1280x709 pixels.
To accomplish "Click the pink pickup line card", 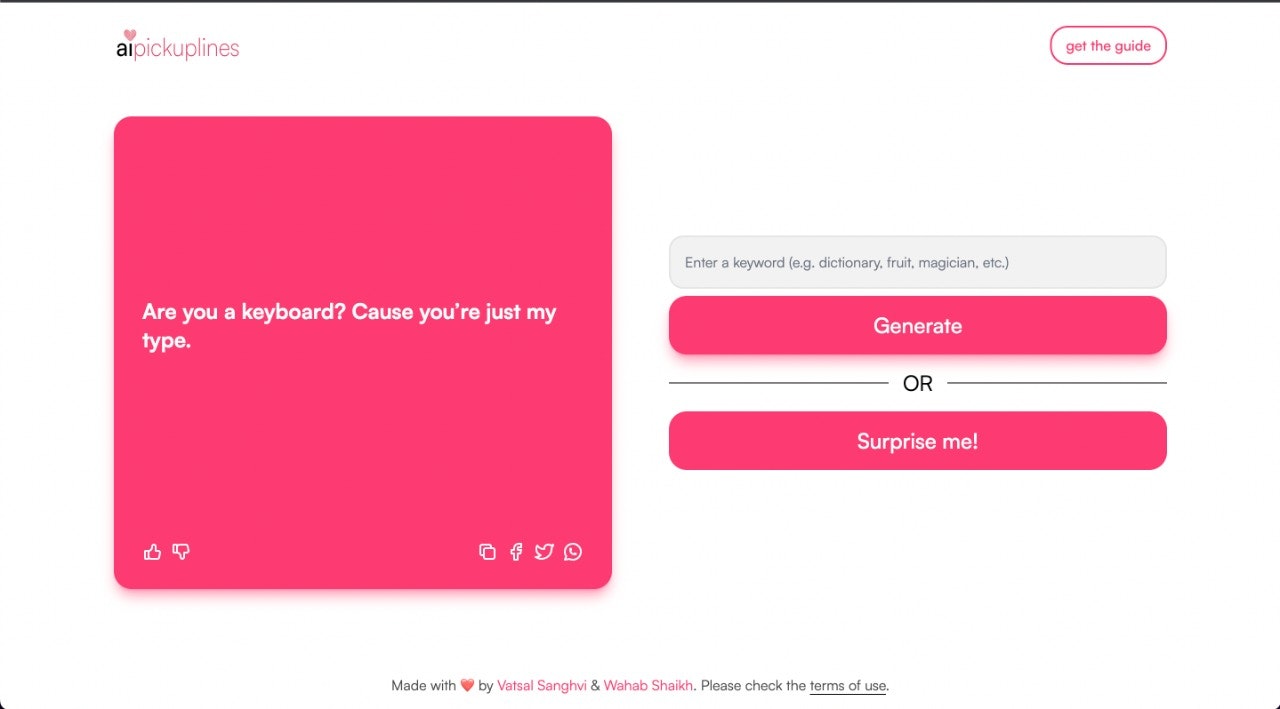I will [x=363, y=352].
